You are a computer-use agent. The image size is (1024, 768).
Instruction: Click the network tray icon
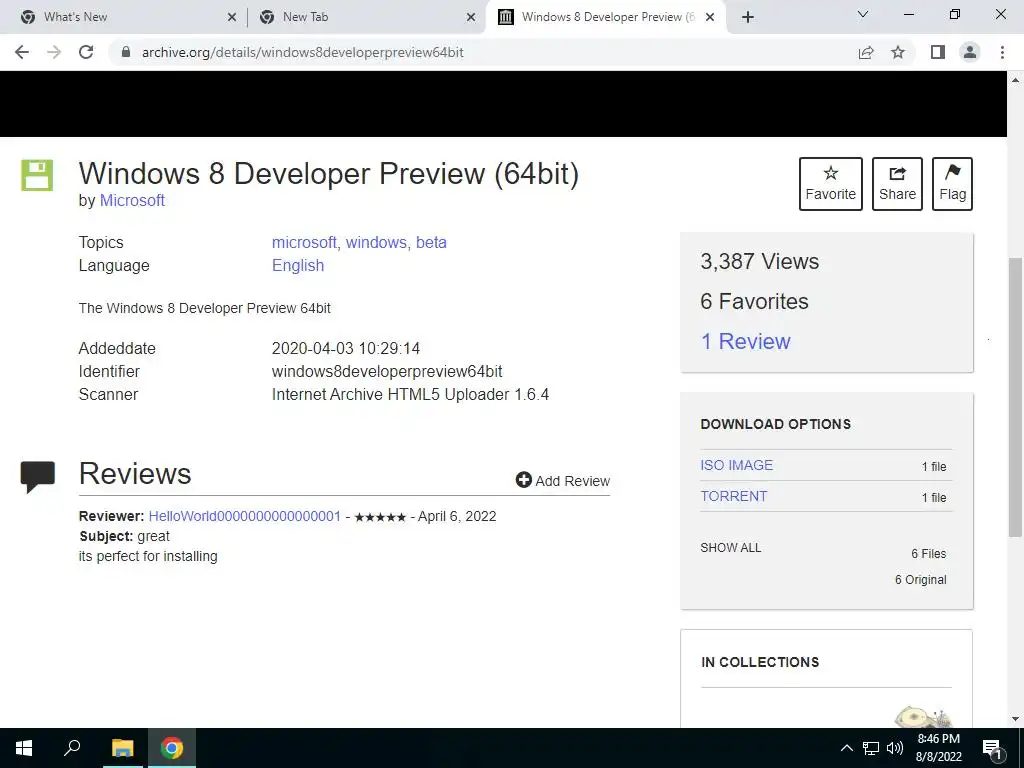pyautogui.click(x=871, y=748)
